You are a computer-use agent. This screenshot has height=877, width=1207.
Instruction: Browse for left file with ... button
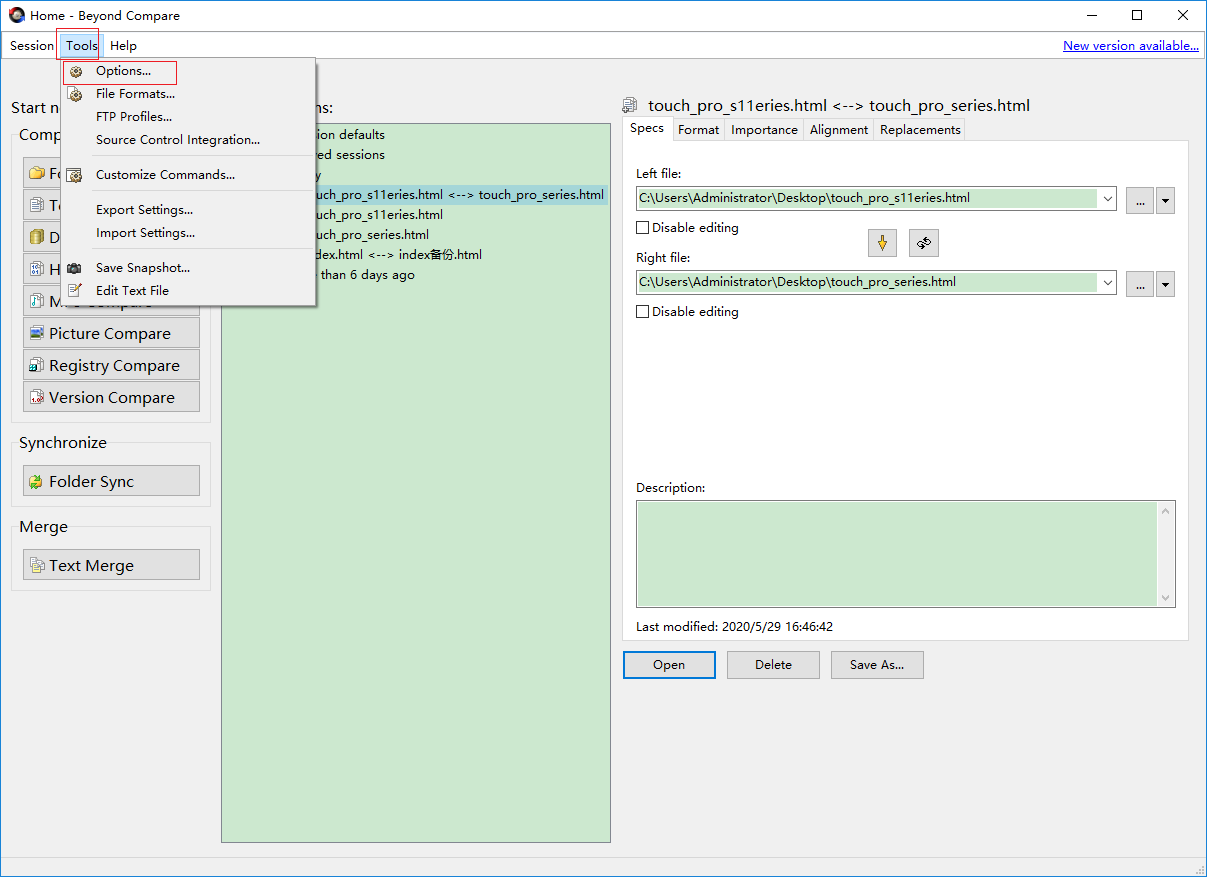point(1140,200)
